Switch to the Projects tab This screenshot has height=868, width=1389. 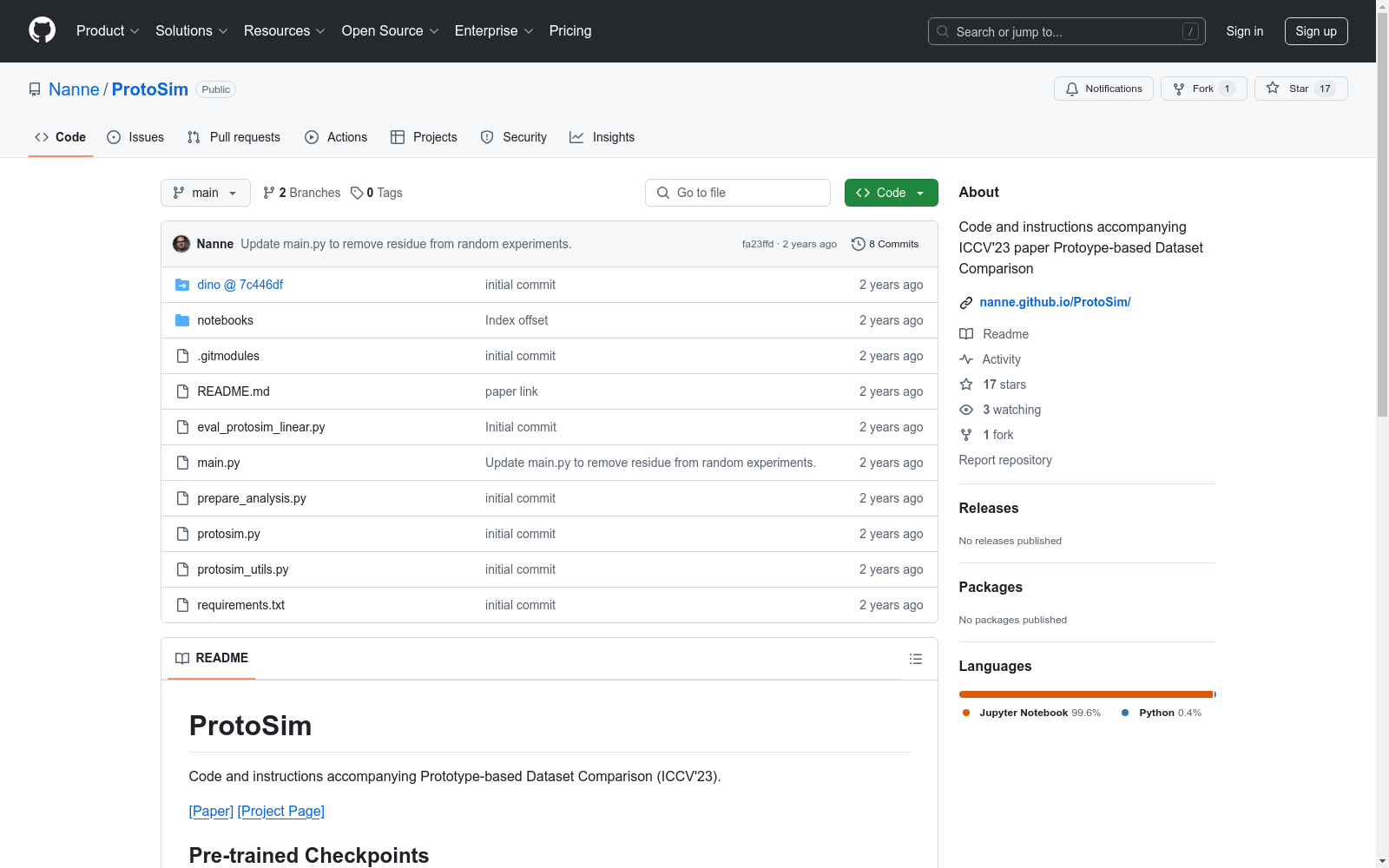pyautogui.click(x=424, y=137)
